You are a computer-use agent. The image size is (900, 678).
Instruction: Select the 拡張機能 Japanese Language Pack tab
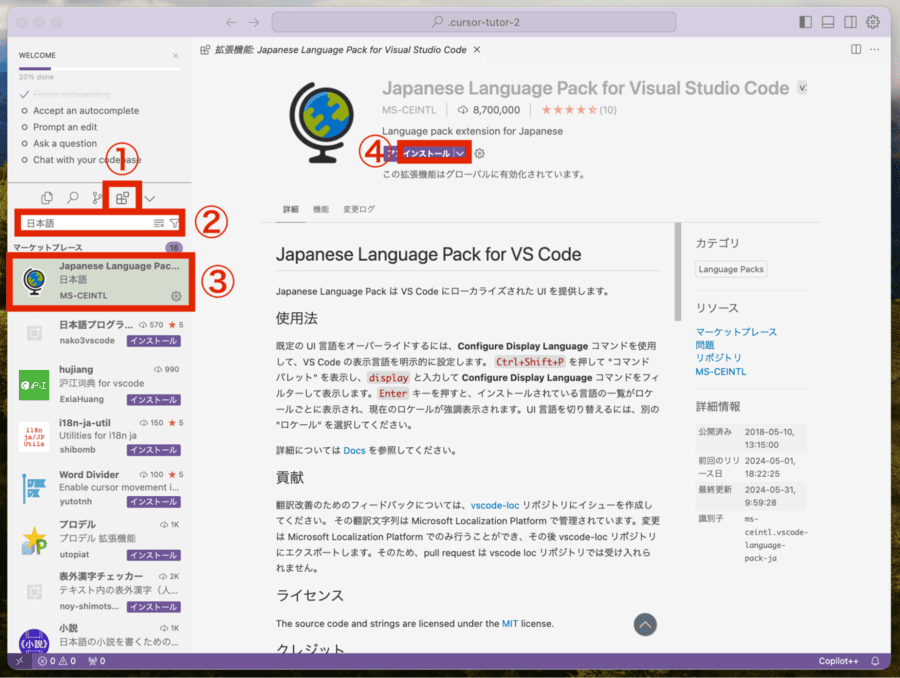tap(340, 50)
